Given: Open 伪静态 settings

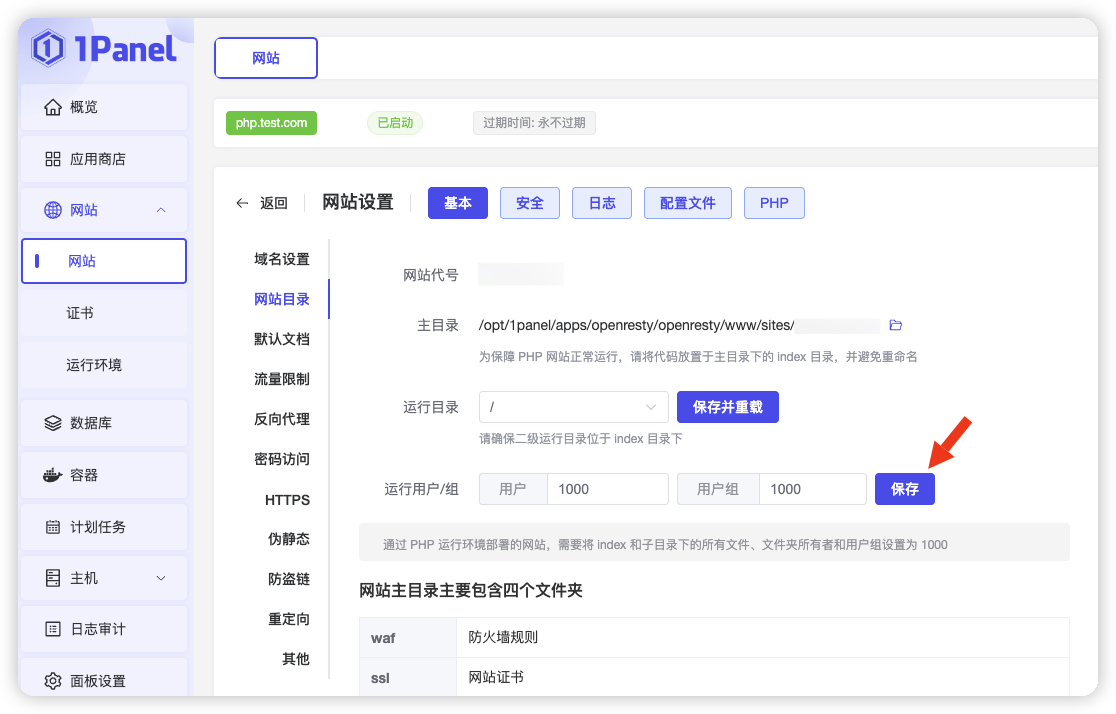Looking at the screenshot, I should (289, 539).
